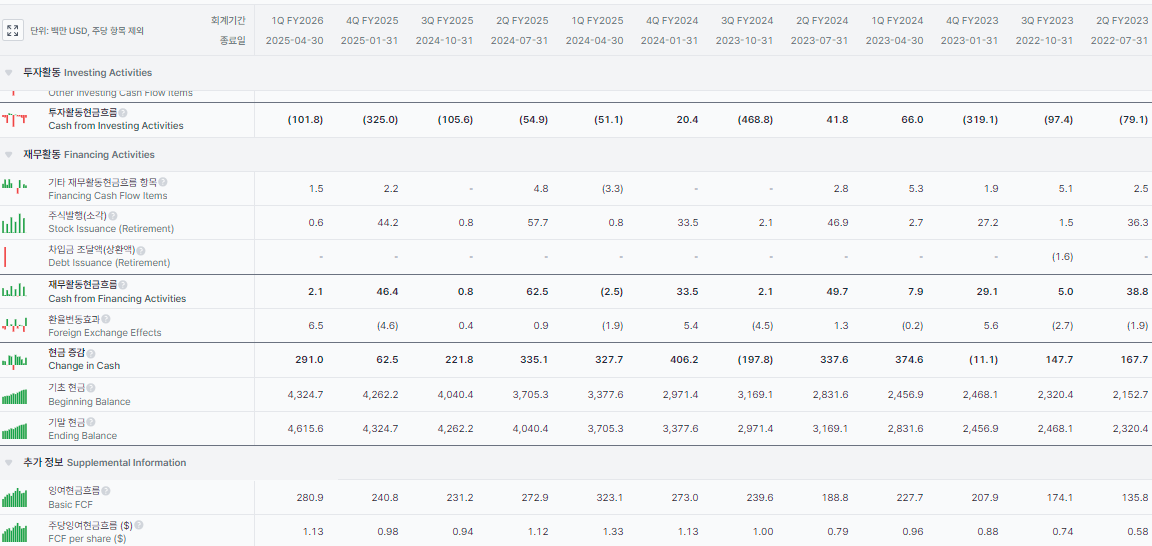This screenshot has width=1152, height=546.
Task: Click the fullscreen expand icon
Action: 13,30
